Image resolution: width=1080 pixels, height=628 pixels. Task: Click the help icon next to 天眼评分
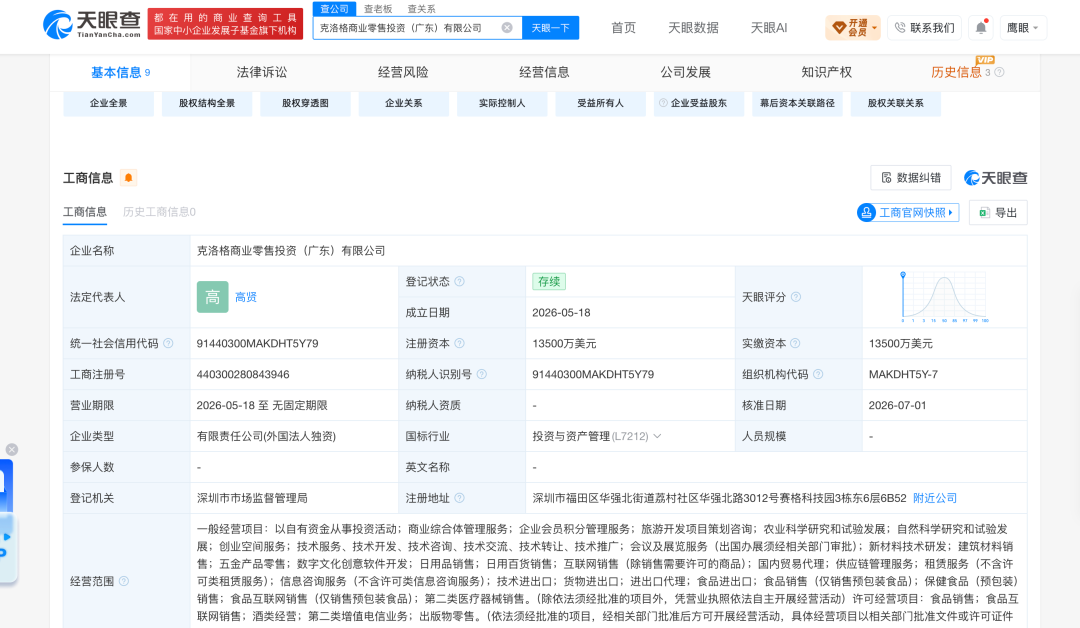pos(796,297)
